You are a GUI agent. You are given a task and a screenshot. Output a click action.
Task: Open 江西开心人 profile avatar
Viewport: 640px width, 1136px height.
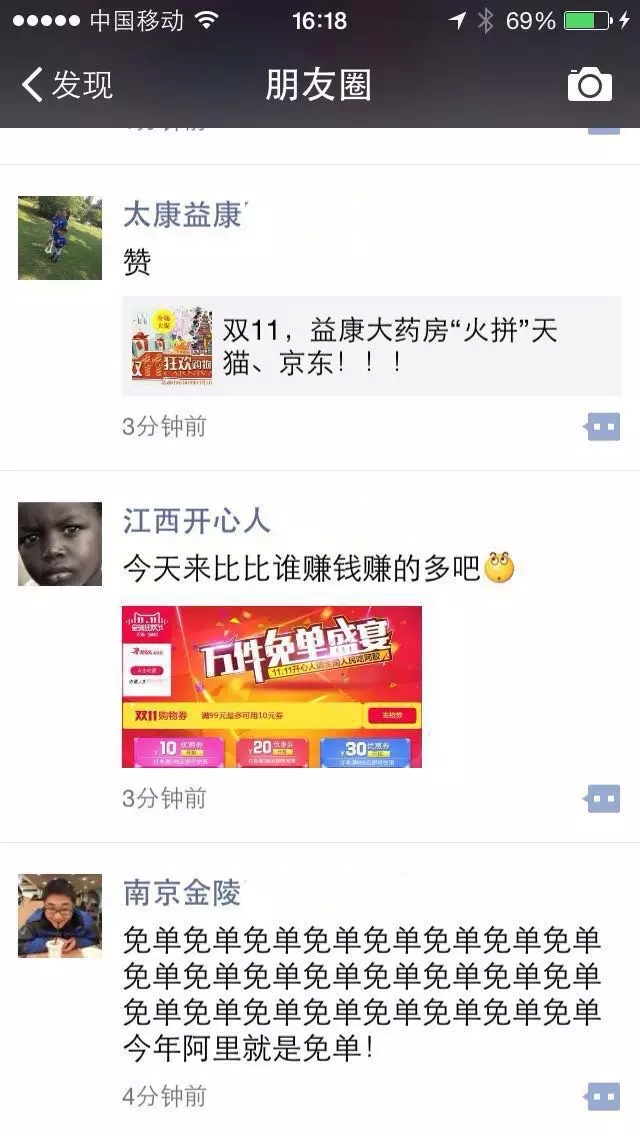[60, 543]
